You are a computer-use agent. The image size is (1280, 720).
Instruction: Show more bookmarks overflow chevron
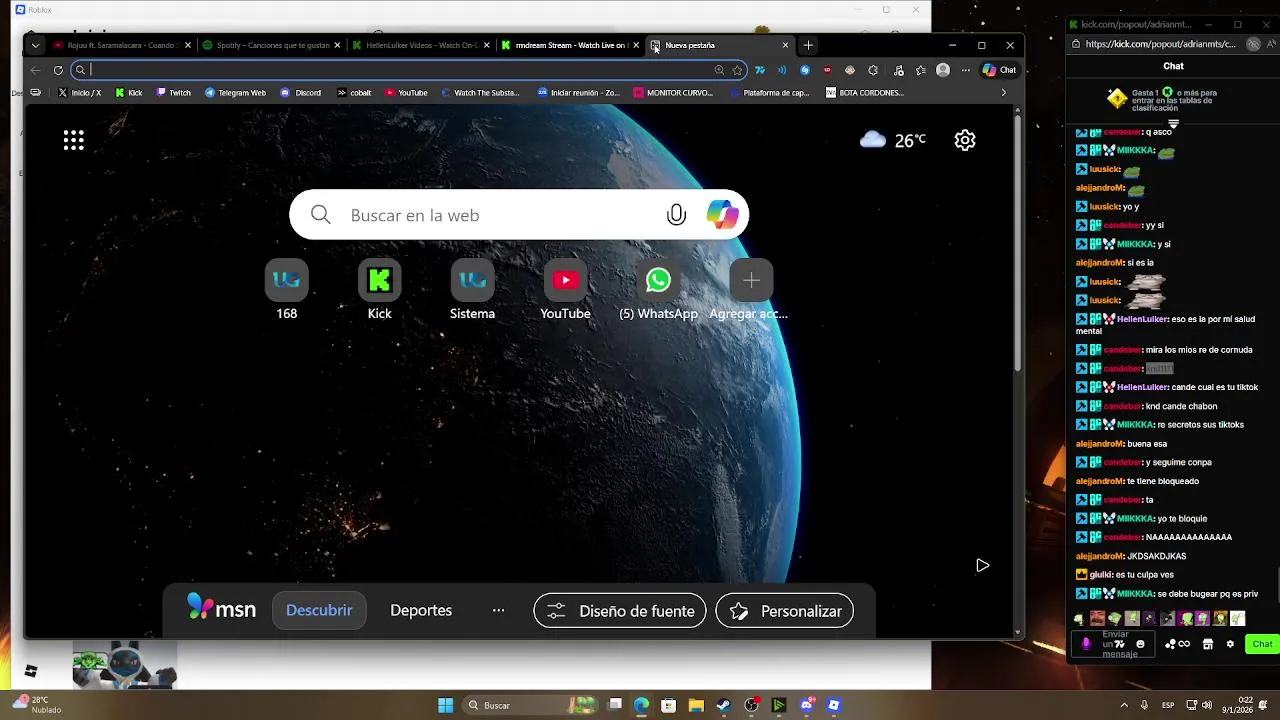[x=1004, y=93]
